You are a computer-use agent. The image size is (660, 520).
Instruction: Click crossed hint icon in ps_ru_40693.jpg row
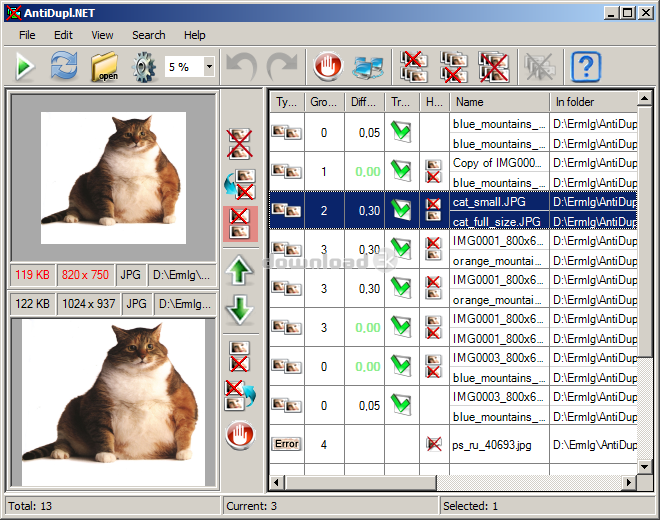(x=434, y=444)
